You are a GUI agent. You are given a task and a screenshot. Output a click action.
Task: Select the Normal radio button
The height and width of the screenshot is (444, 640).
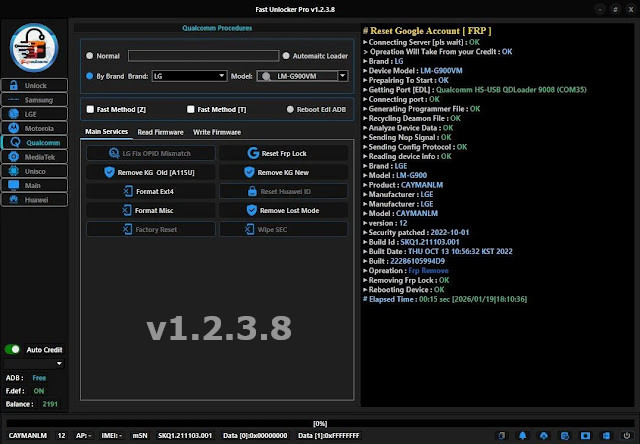tap(90, 56)
